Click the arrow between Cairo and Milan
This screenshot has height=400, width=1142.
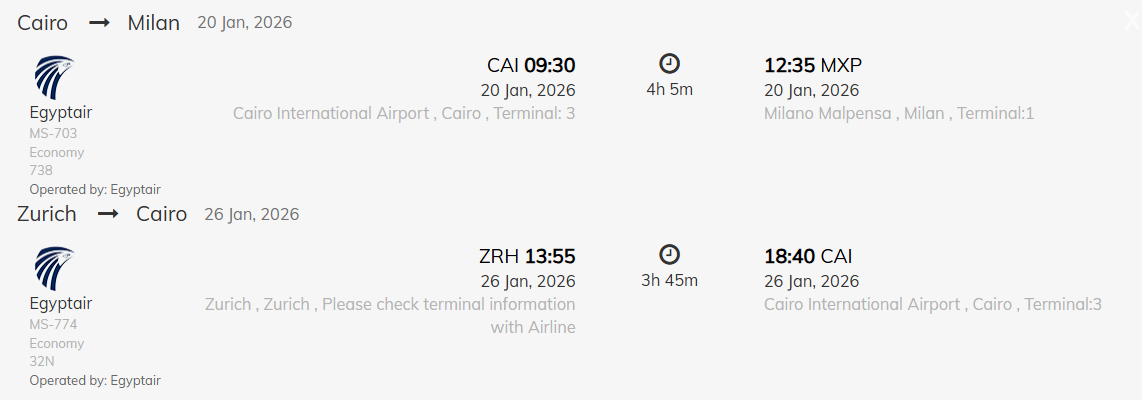(99, 23)
